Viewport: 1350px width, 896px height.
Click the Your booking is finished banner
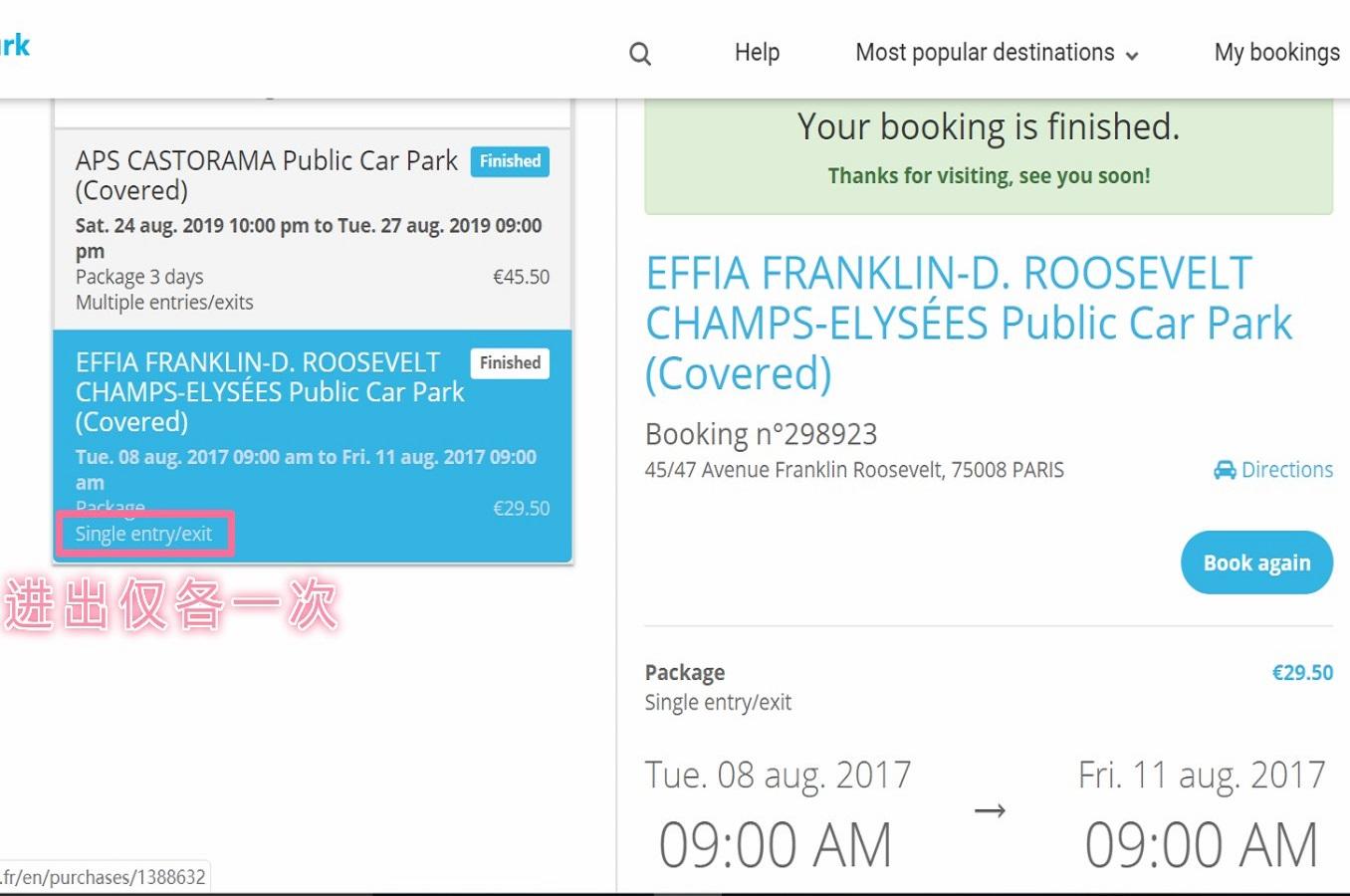tap(989, 156)
